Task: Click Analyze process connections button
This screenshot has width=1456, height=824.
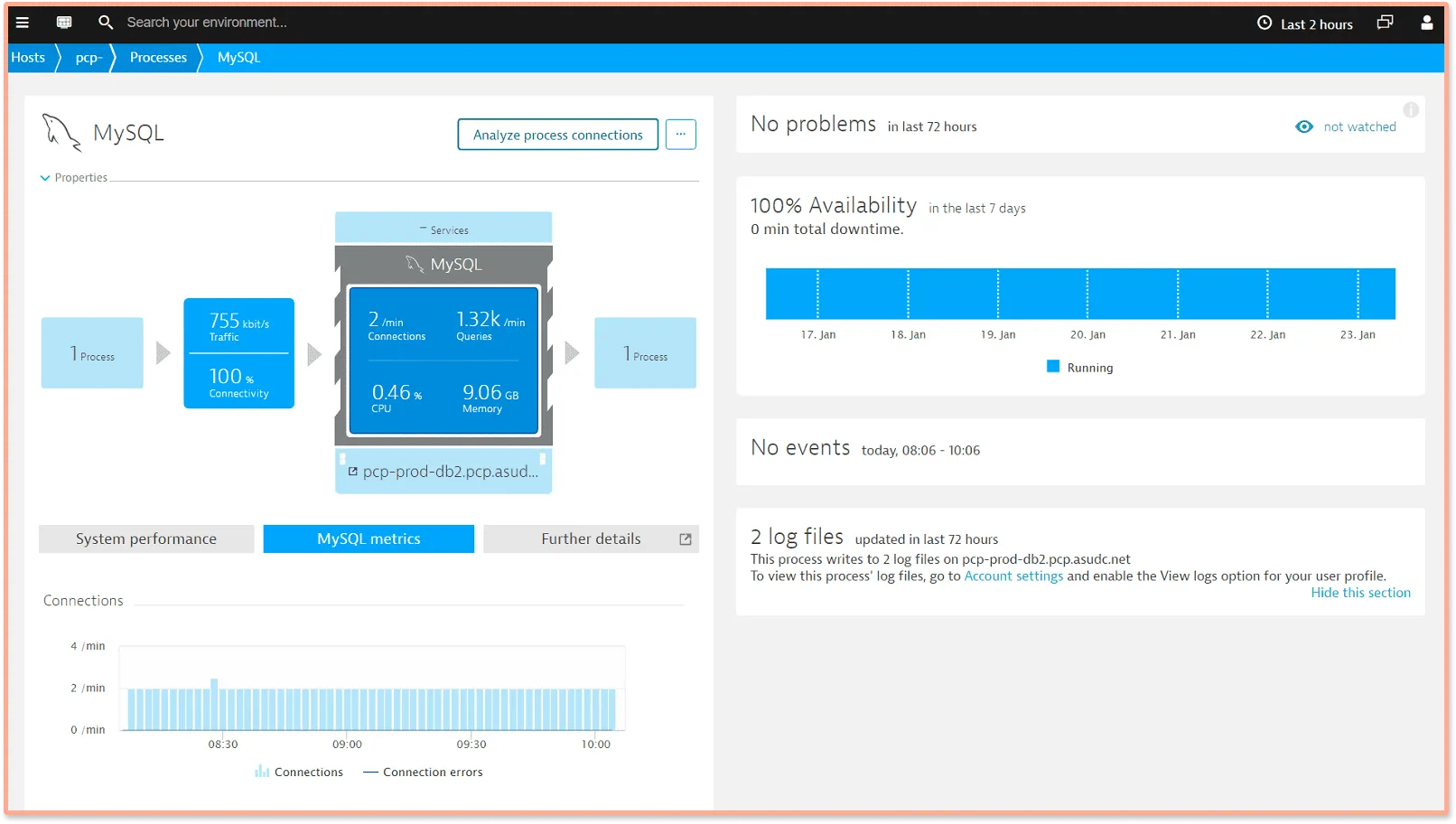Action: pyautogui.click(x=558, y=135)
